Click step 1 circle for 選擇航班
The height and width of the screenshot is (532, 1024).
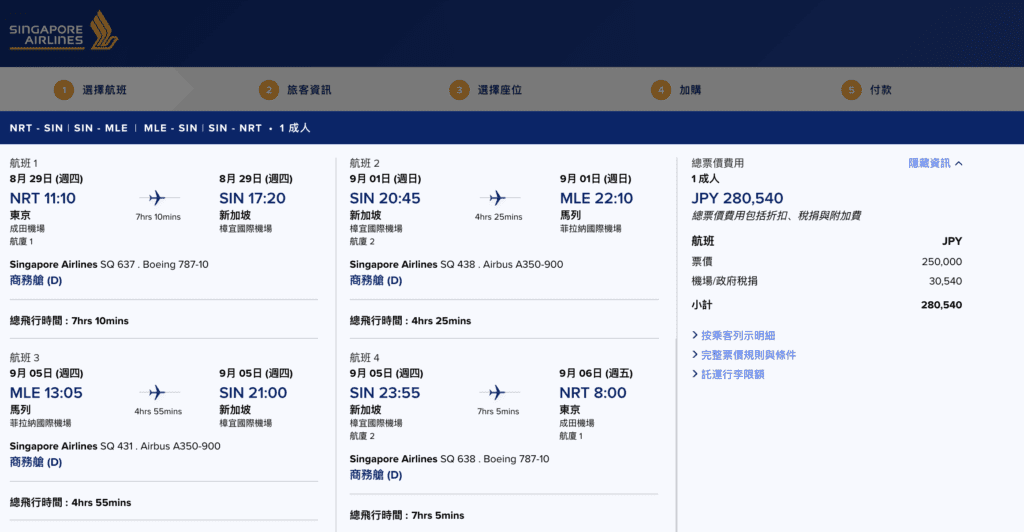coord(64,90)
